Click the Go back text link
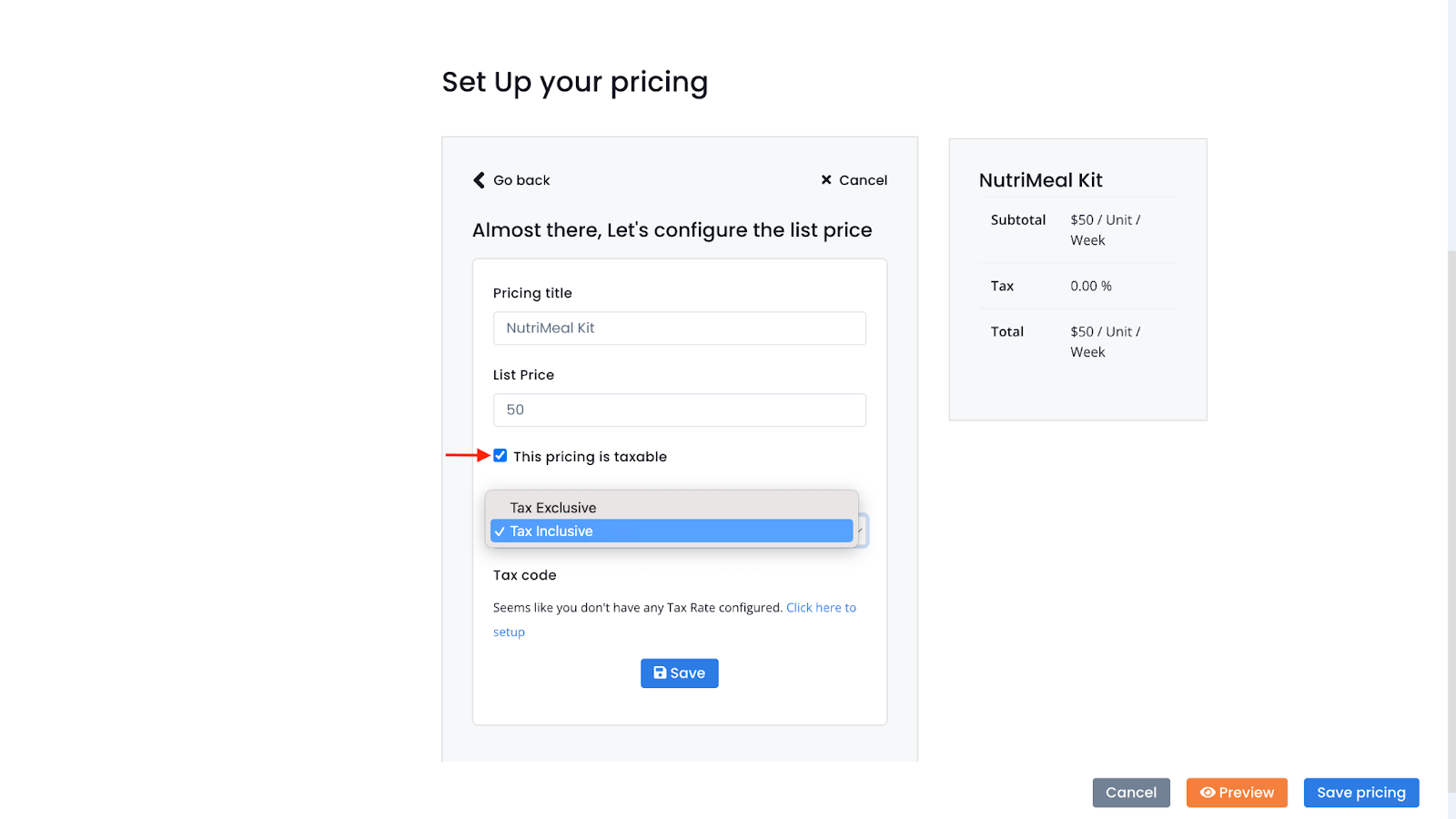1456x819 pixels. click(521, 180)
